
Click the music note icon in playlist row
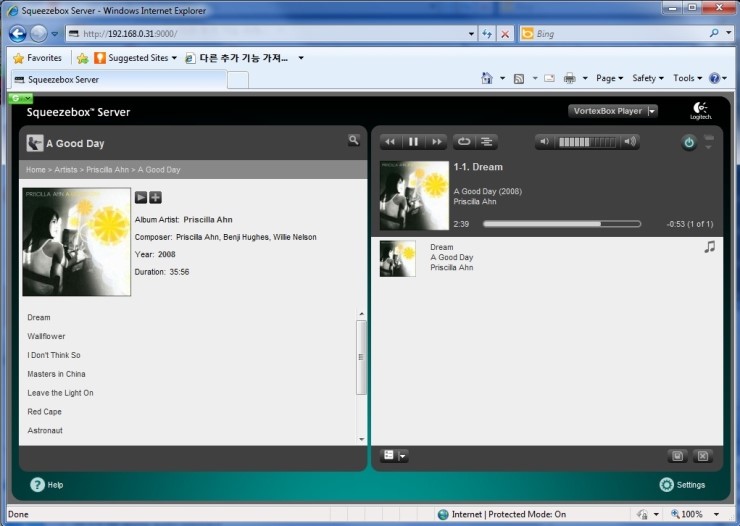click(x=709, y=246)
